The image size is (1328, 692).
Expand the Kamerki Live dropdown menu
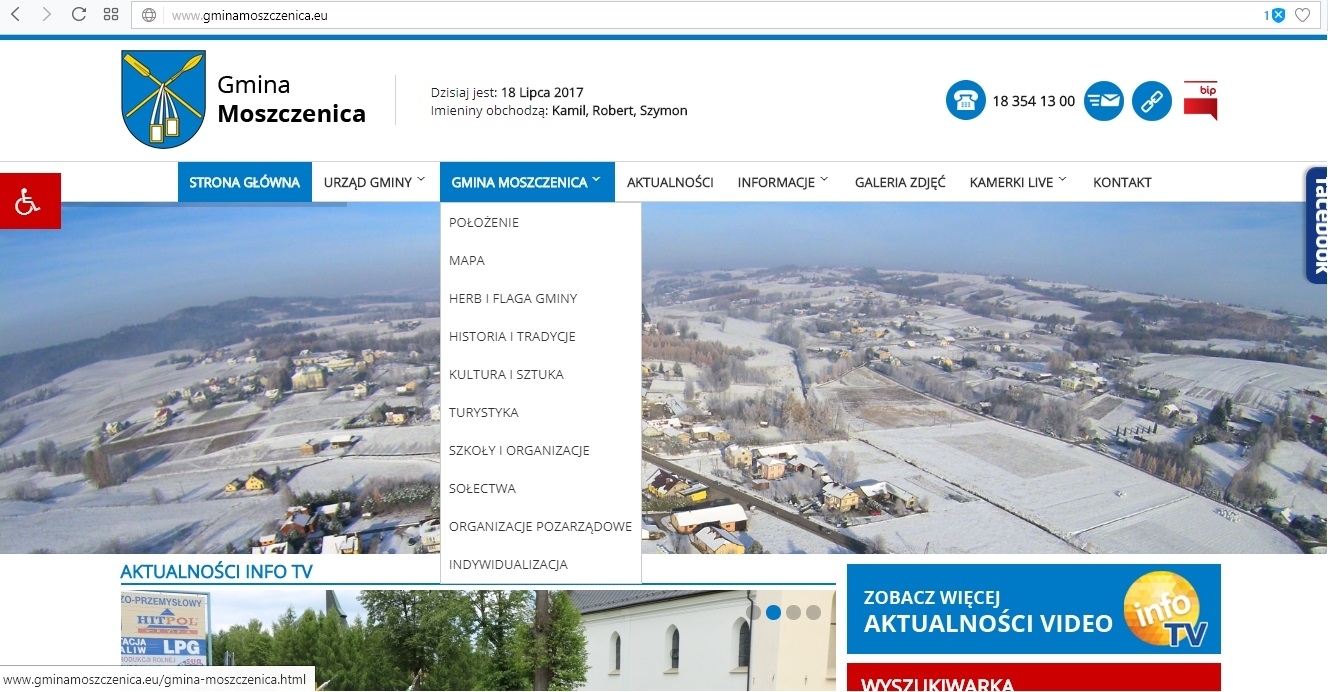(1018, 182)
